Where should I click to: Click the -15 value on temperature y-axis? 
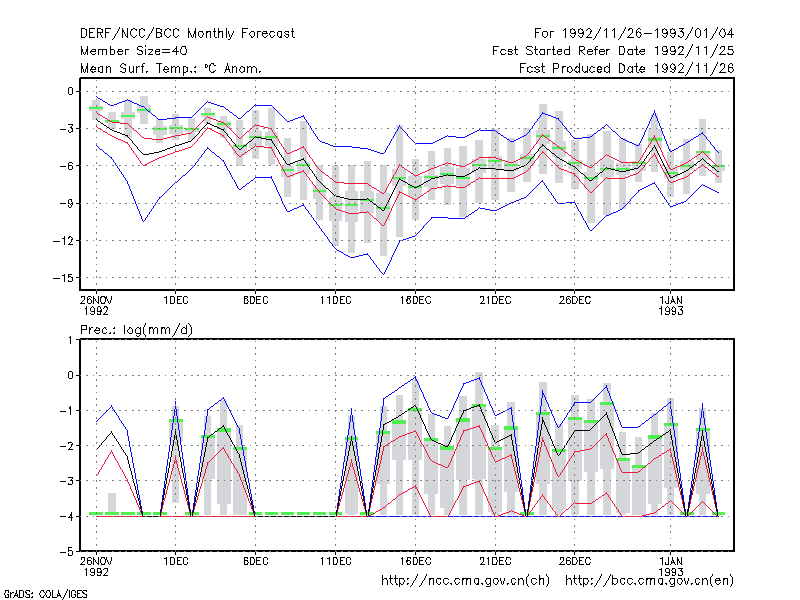click(63, 278)
